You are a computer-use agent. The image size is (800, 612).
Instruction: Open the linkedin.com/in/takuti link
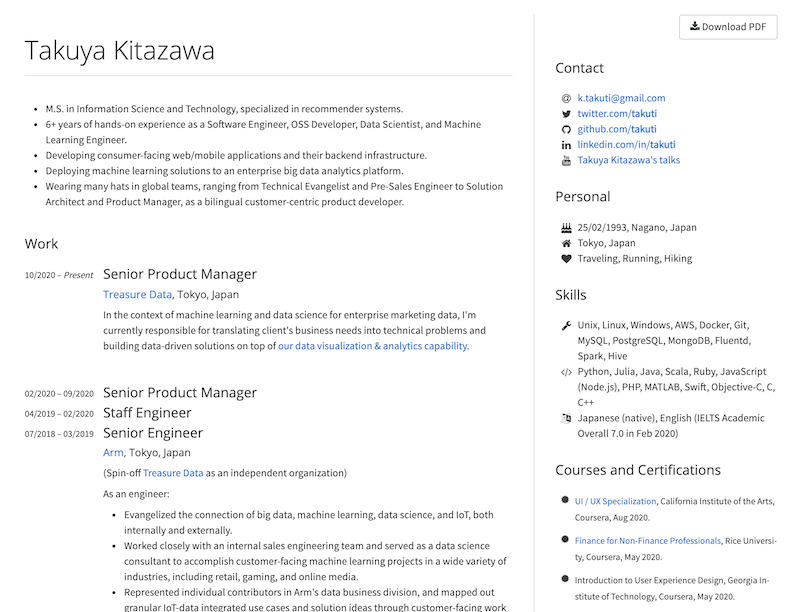[x=626, y=144]
